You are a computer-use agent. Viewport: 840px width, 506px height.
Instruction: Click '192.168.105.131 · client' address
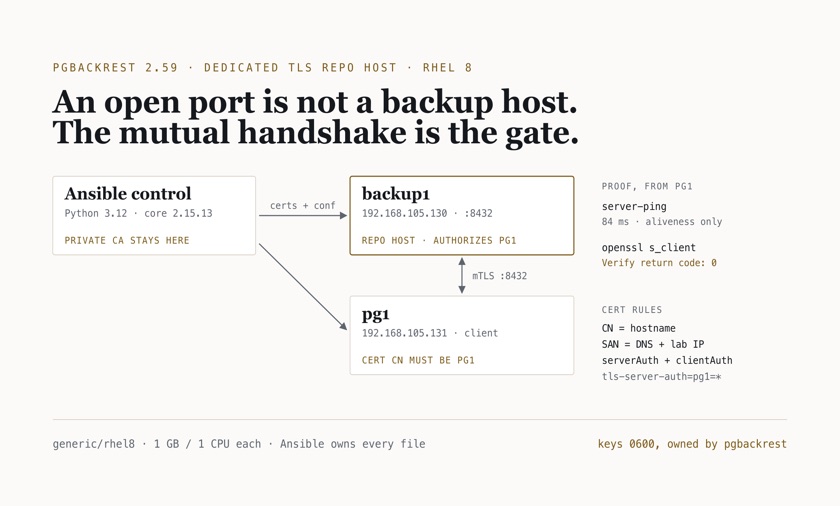tap(430, 333)
